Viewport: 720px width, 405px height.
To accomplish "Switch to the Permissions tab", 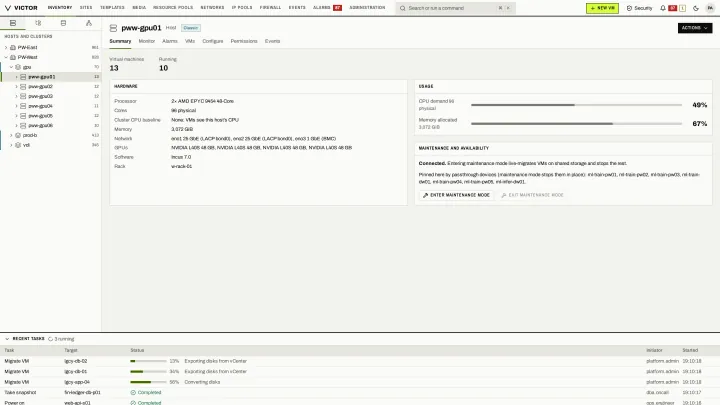I will 244,41.
